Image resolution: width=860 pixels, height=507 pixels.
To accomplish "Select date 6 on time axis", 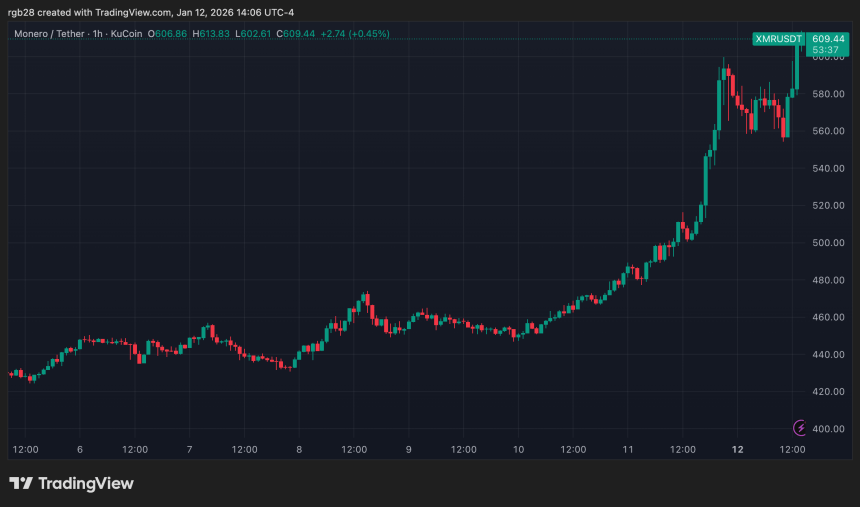I will (79, 449).
